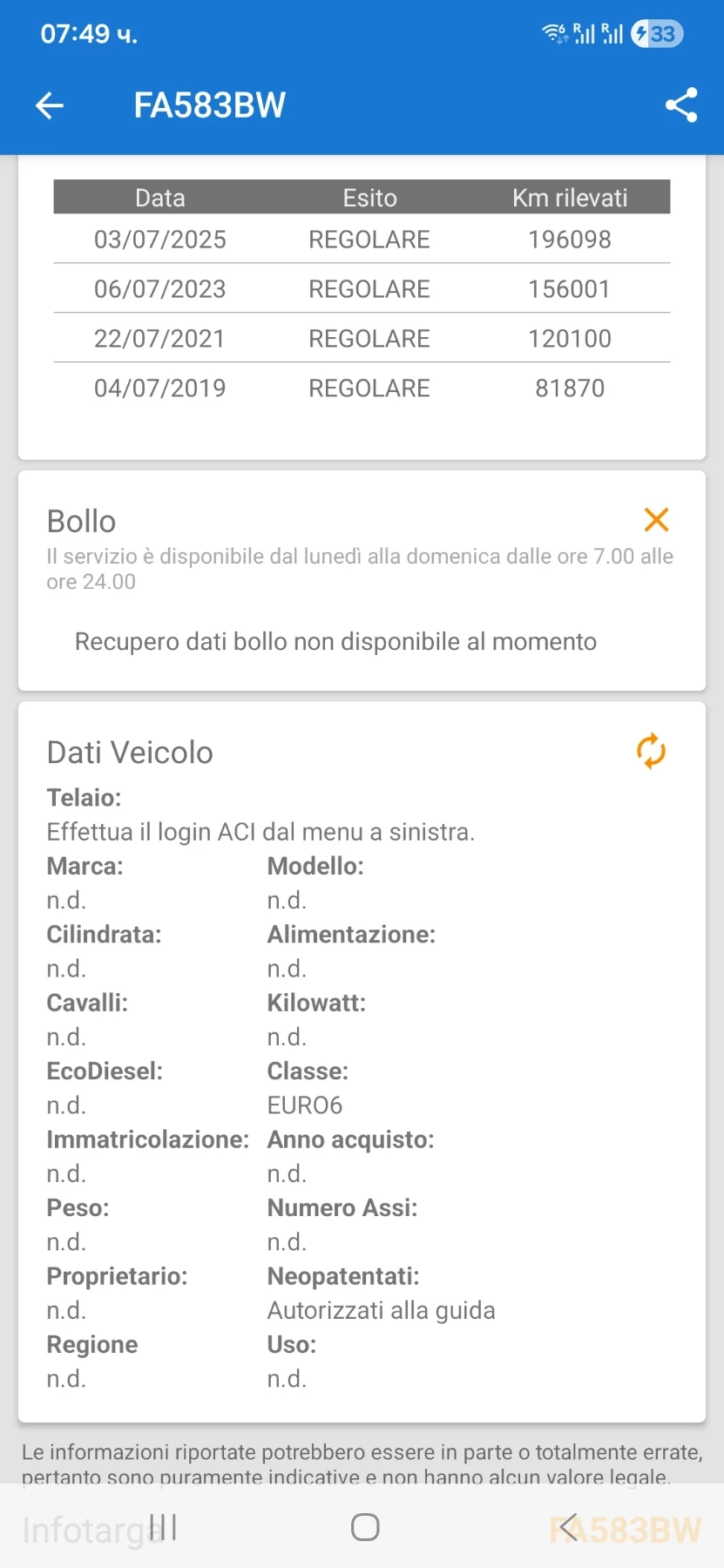Screen dimensions: 724x1568
Task: Tap the Bollo section heading
Action: pos(81,522)
